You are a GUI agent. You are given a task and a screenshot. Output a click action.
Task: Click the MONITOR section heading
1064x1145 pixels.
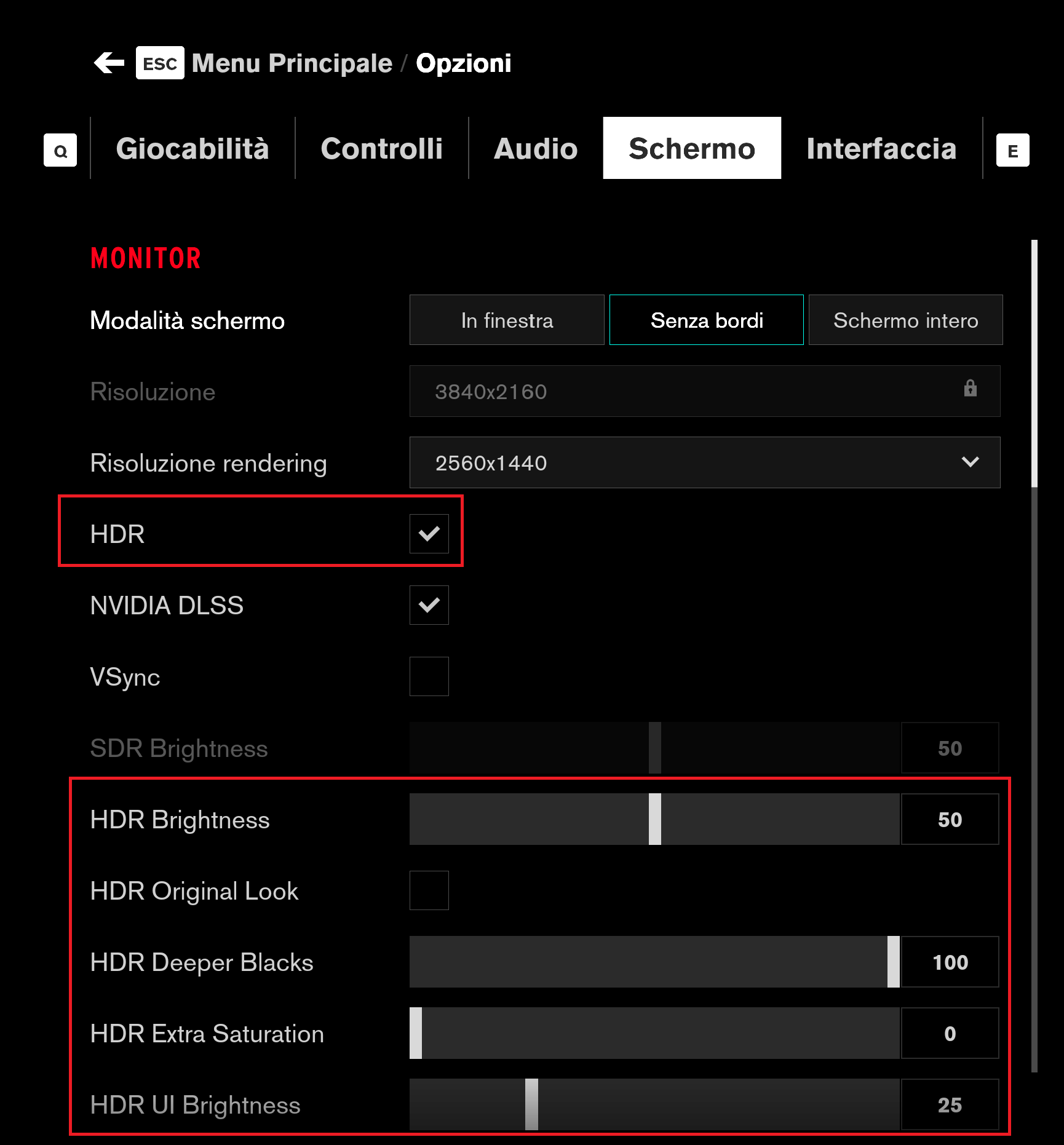tap(146, 258)
